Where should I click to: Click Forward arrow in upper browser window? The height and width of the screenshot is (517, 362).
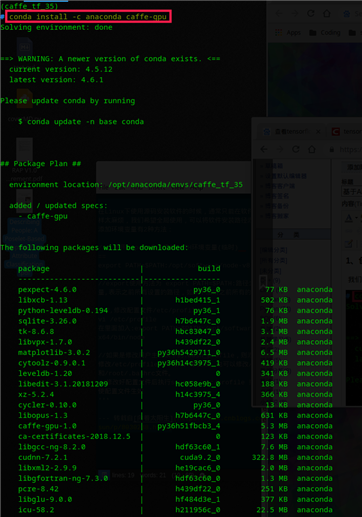pos(295,13)
